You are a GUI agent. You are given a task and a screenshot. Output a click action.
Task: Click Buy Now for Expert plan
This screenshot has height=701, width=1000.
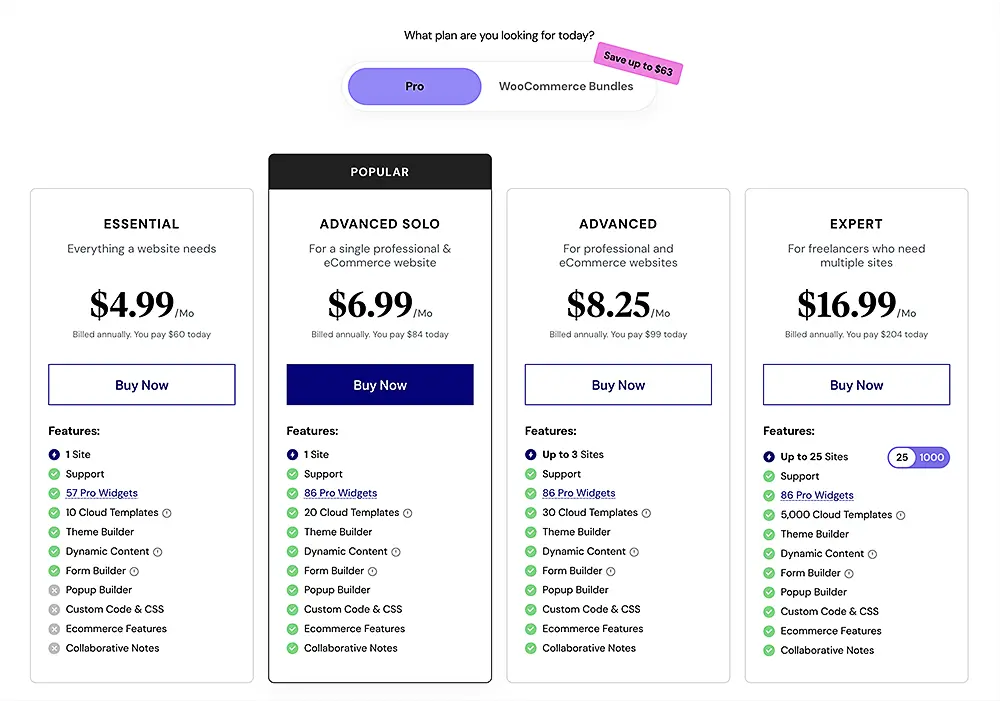click(857, 385)
